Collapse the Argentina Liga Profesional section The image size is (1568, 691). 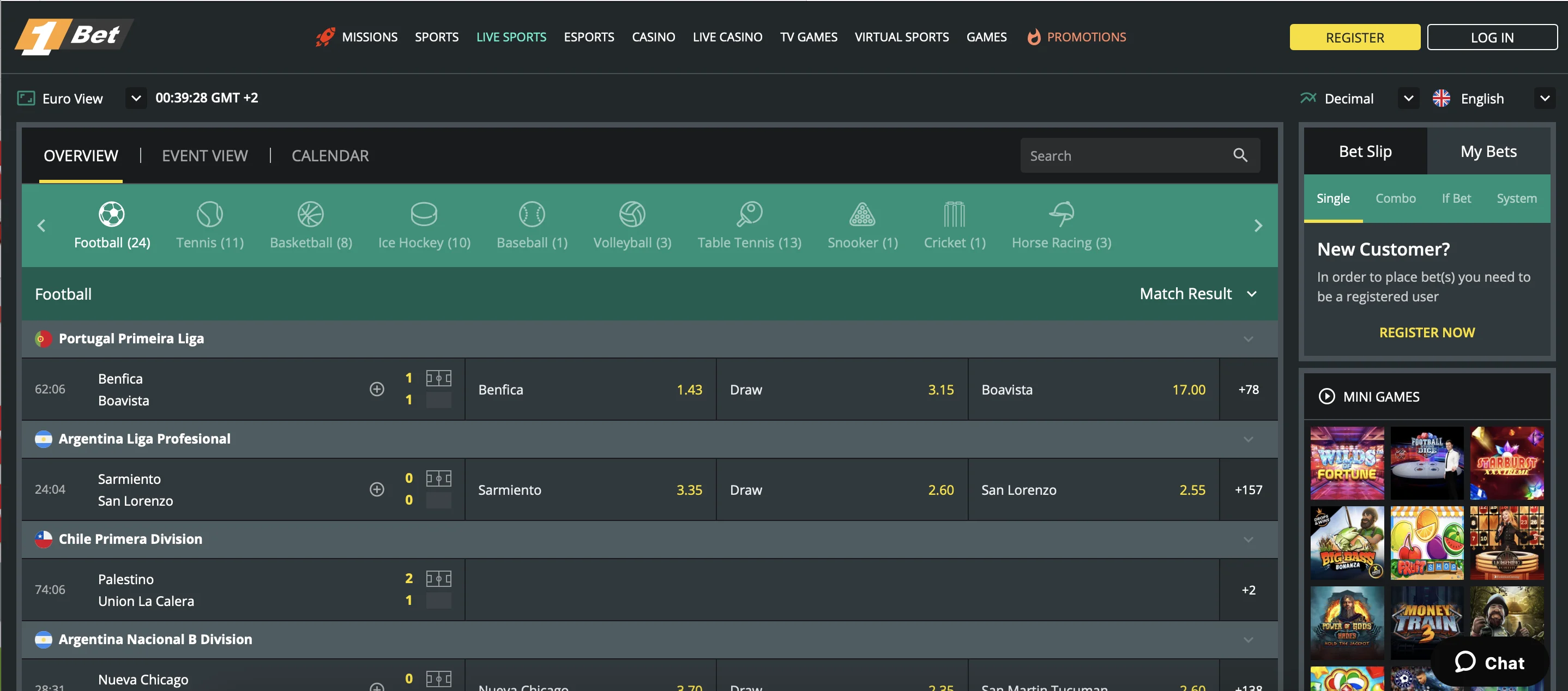point(1248,439)
